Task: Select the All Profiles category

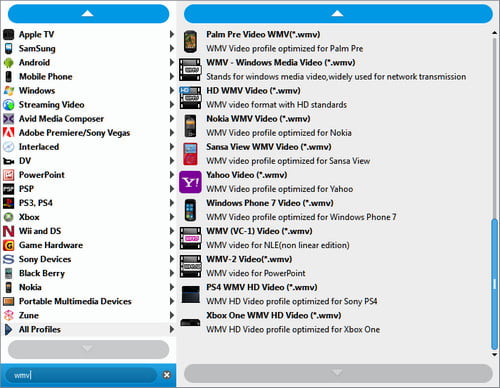Action: (88, 329)
